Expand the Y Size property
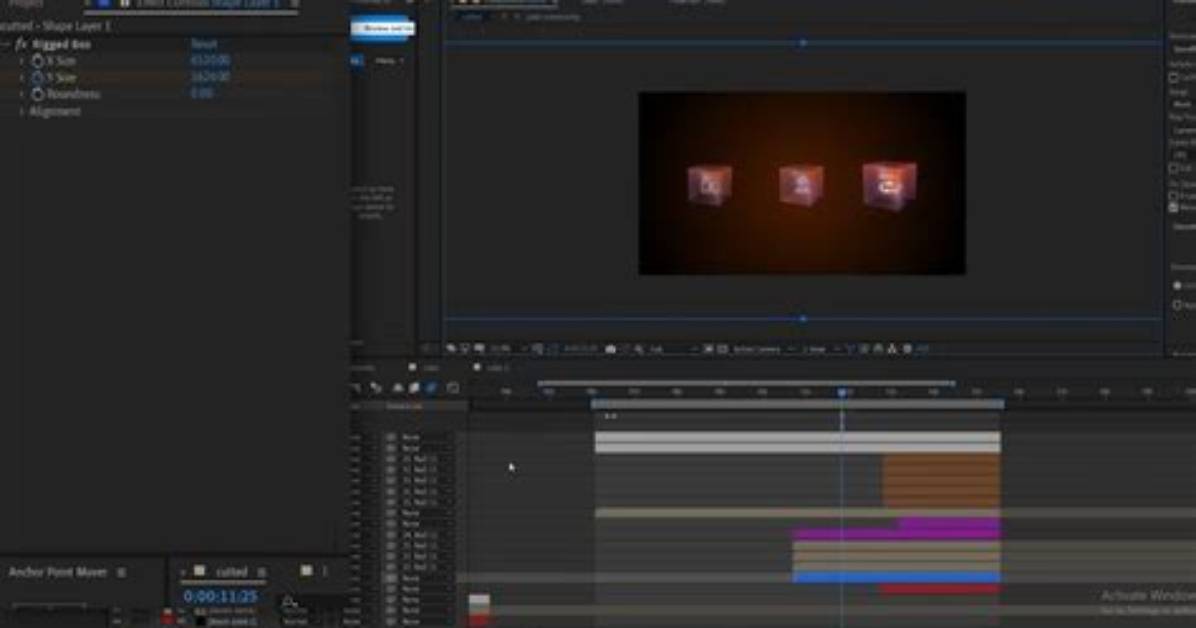The width and height of the screenshot is (1196, 628). 21,78
